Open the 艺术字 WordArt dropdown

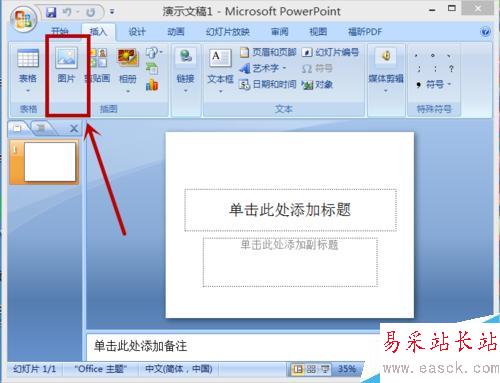(263, 68)
